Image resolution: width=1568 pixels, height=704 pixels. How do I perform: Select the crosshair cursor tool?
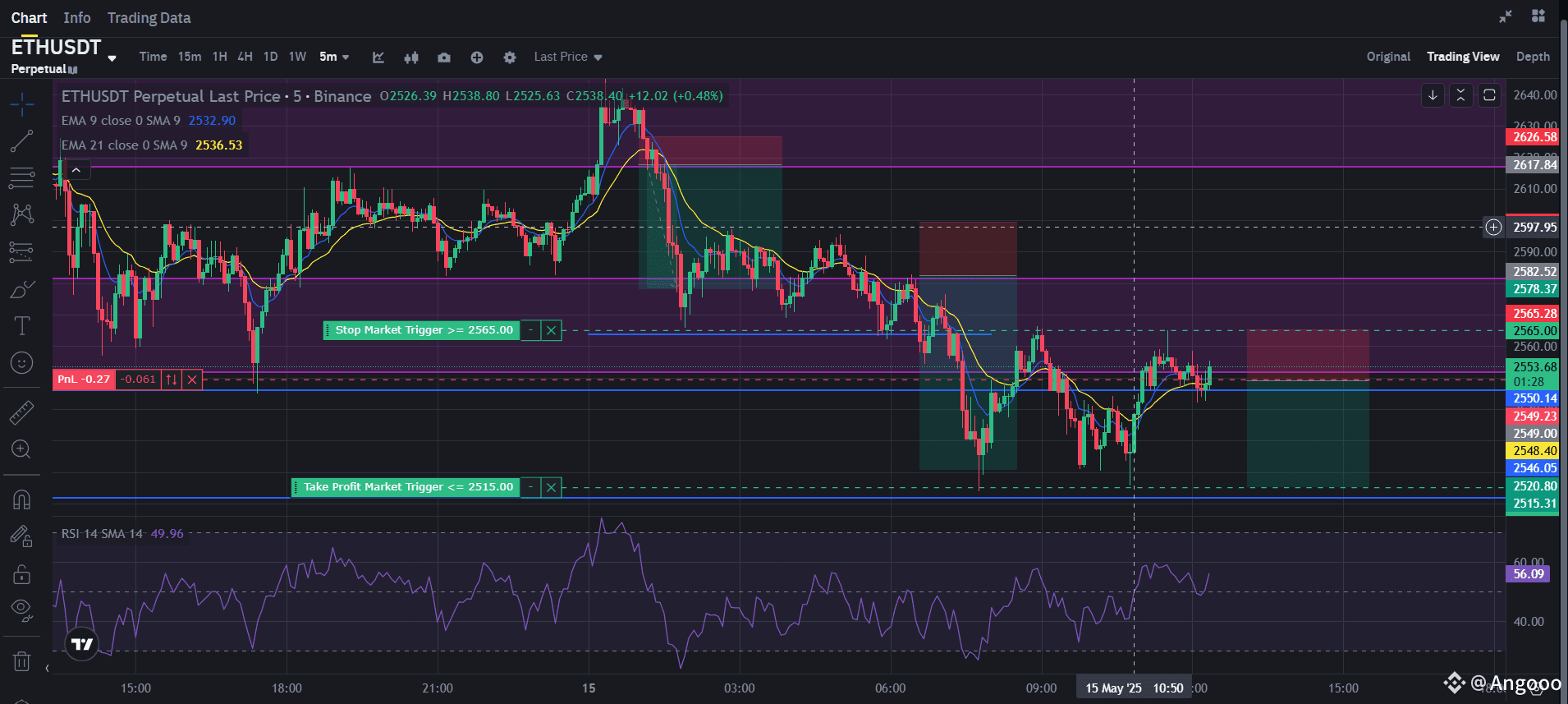tap(21, 104)
